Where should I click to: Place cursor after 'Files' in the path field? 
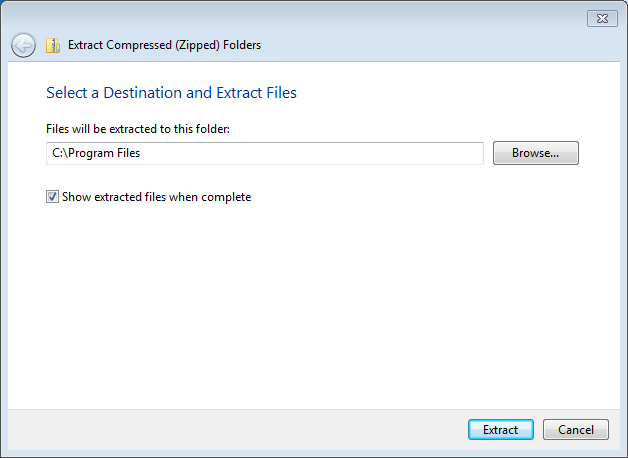pyautogui.click(x=141, y=153)
